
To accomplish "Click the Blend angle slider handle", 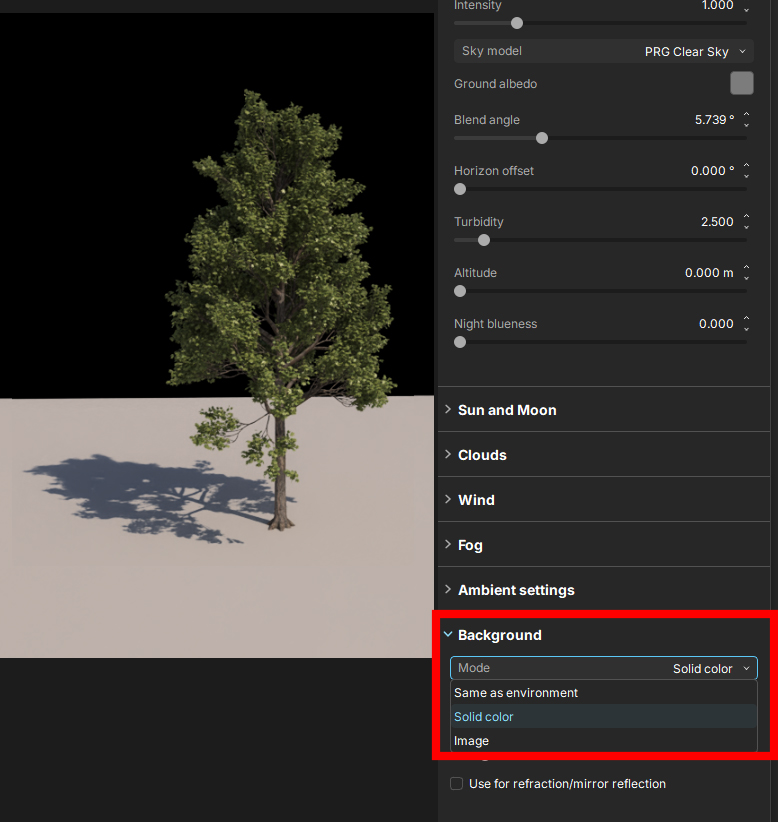I will (542, 138).
